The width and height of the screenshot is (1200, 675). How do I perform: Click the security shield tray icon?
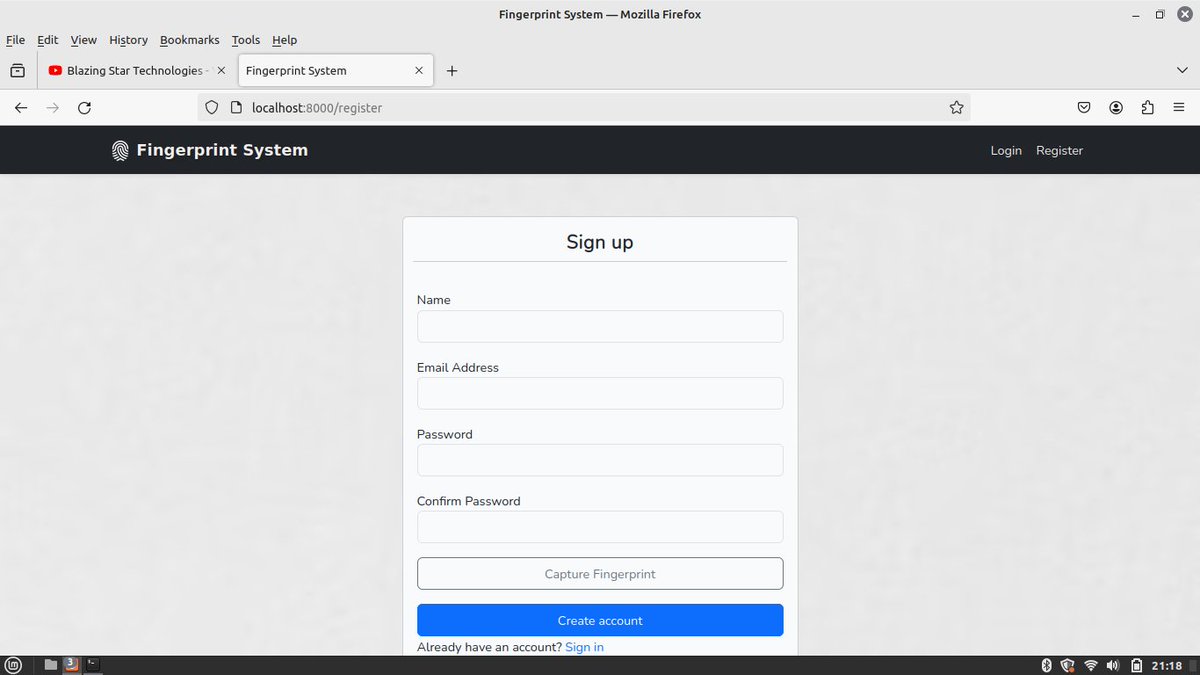click(1068, 665)
